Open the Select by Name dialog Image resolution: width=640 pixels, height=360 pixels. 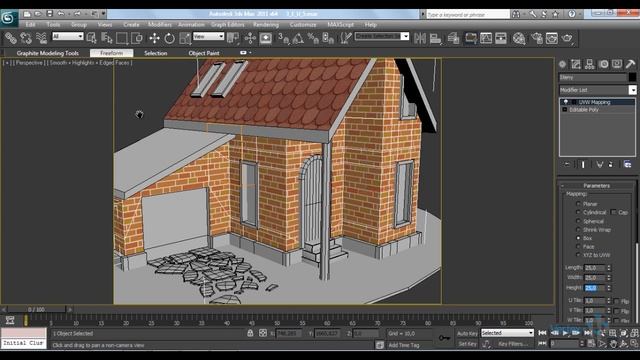click(x=107, y=38)
